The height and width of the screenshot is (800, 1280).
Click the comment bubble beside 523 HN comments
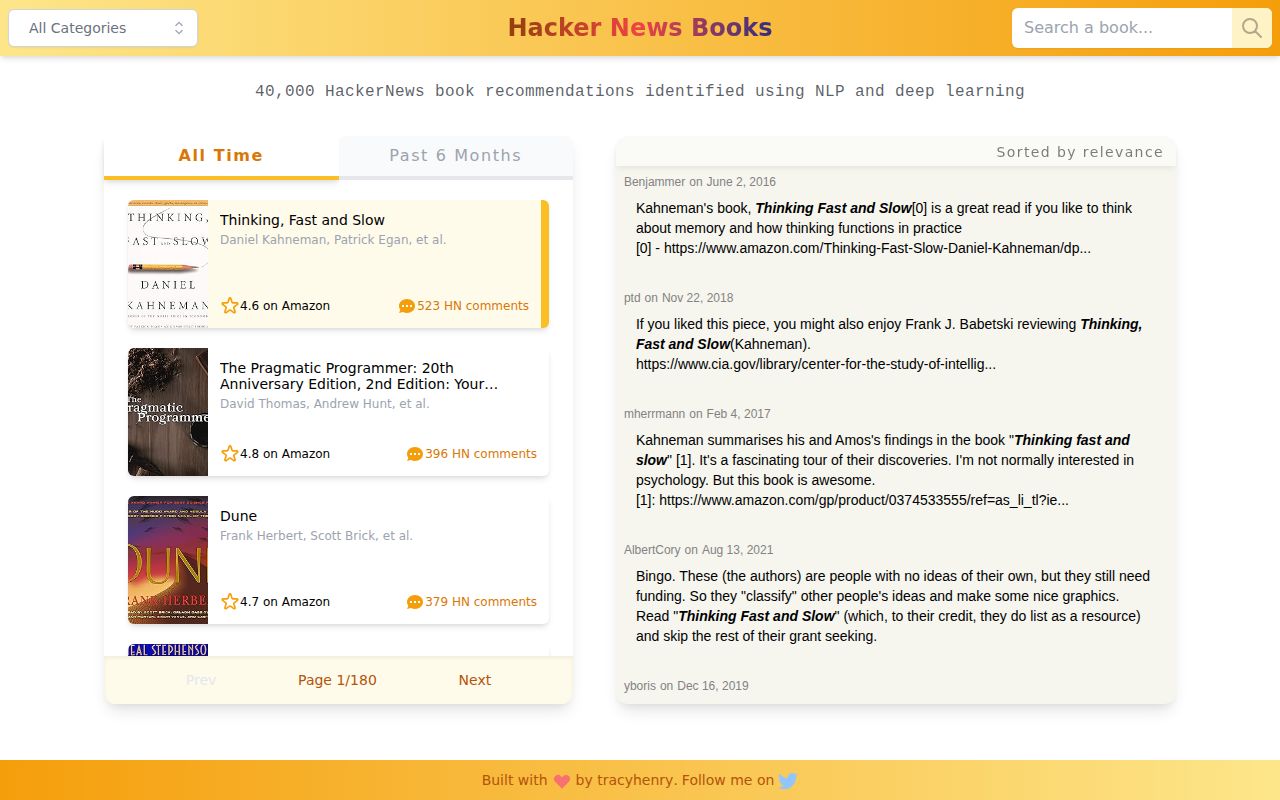(x=407, y=306)
